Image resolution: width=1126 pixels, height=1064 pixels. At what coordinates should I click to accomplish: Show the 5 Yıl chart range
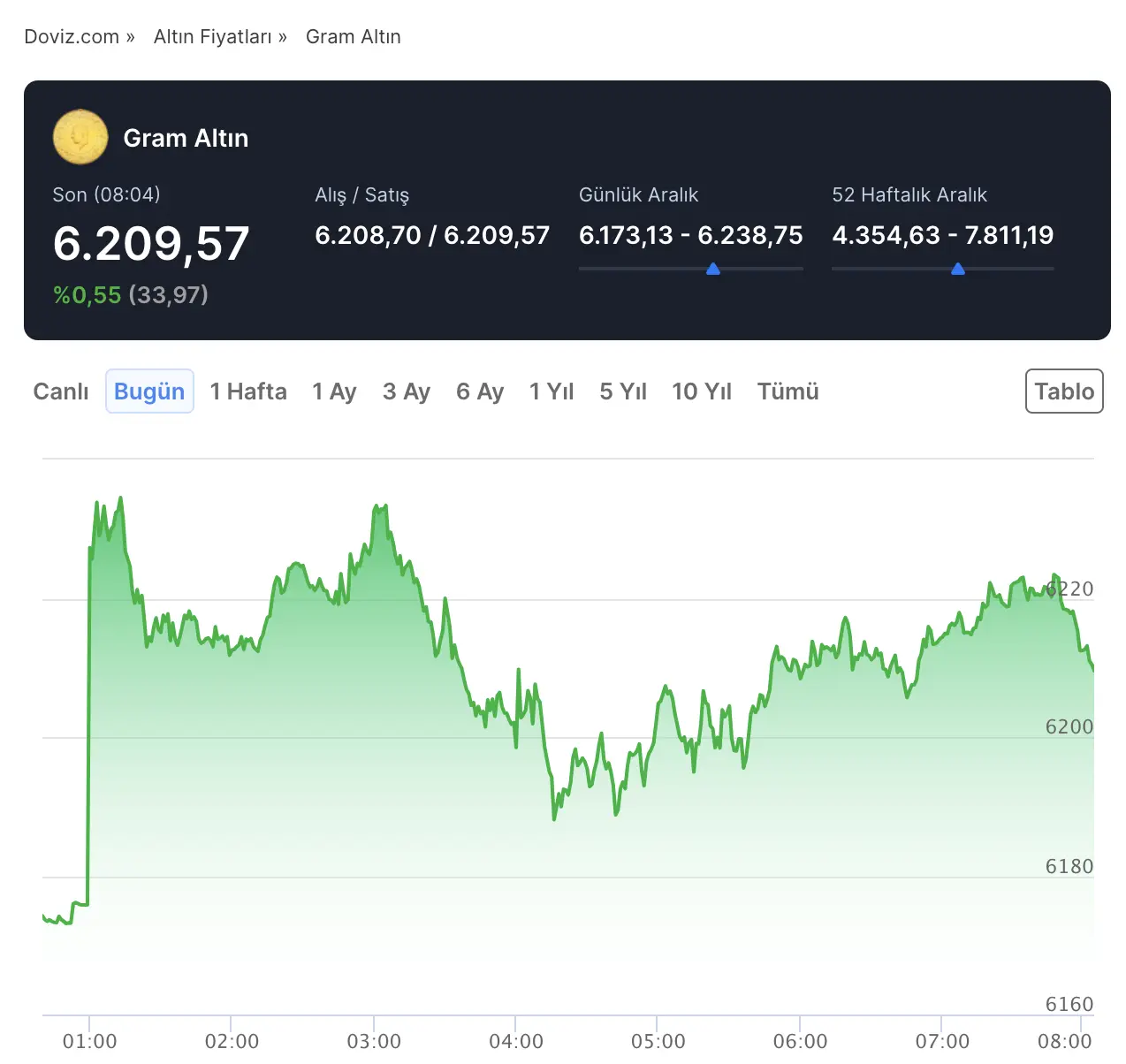point(623,391)
